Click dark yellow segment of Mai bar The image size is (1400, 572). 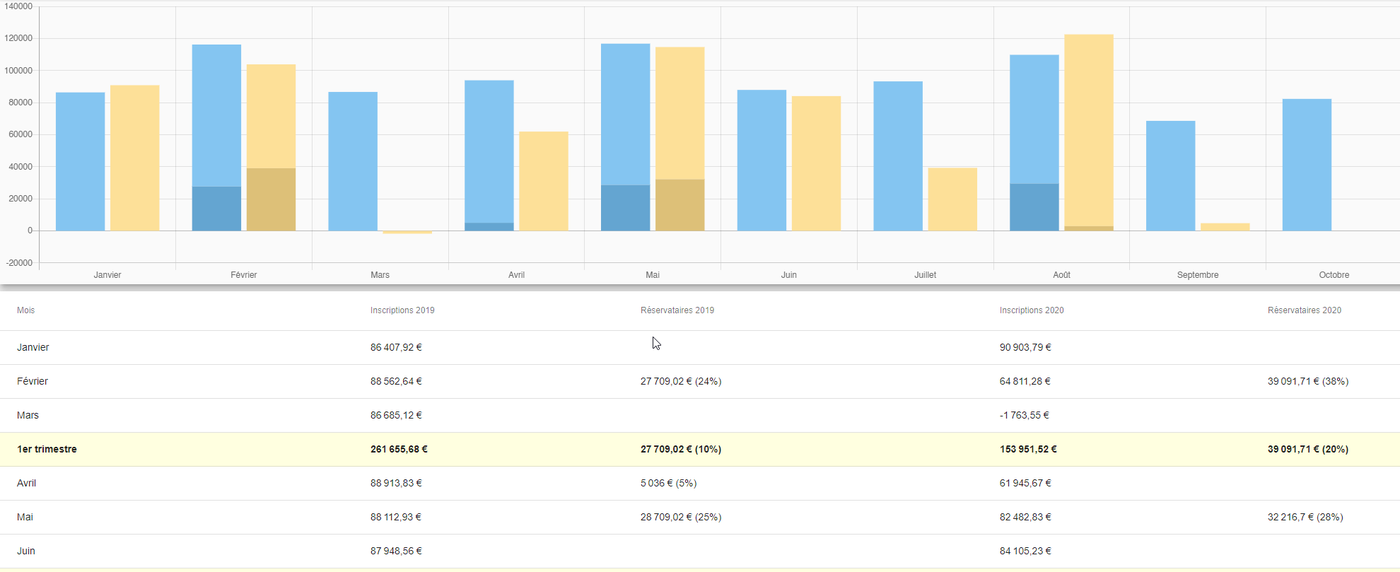click(x=680, y=205)
